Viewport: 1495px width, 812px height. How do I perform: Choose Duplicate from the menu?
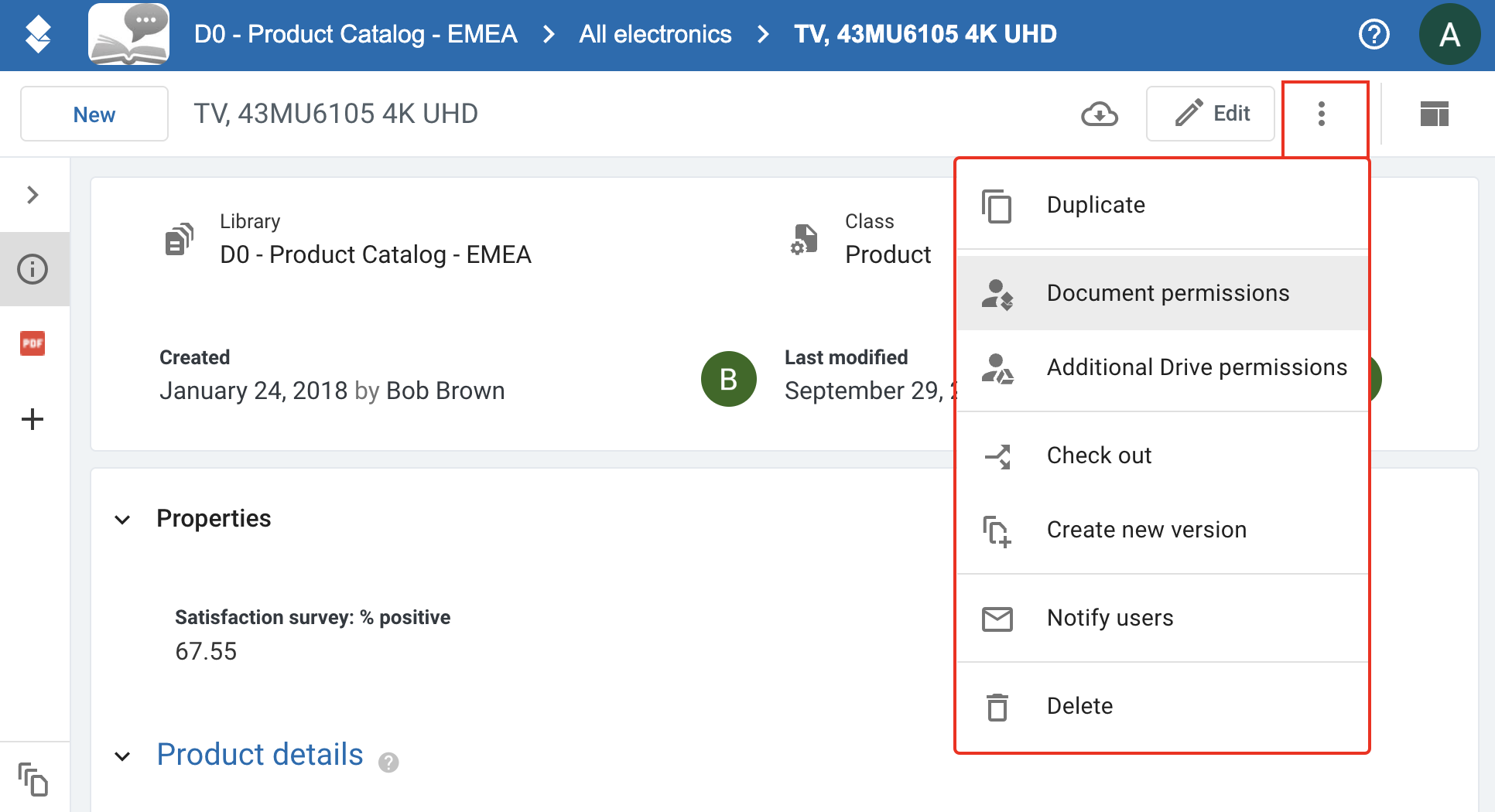(1162, 206)
